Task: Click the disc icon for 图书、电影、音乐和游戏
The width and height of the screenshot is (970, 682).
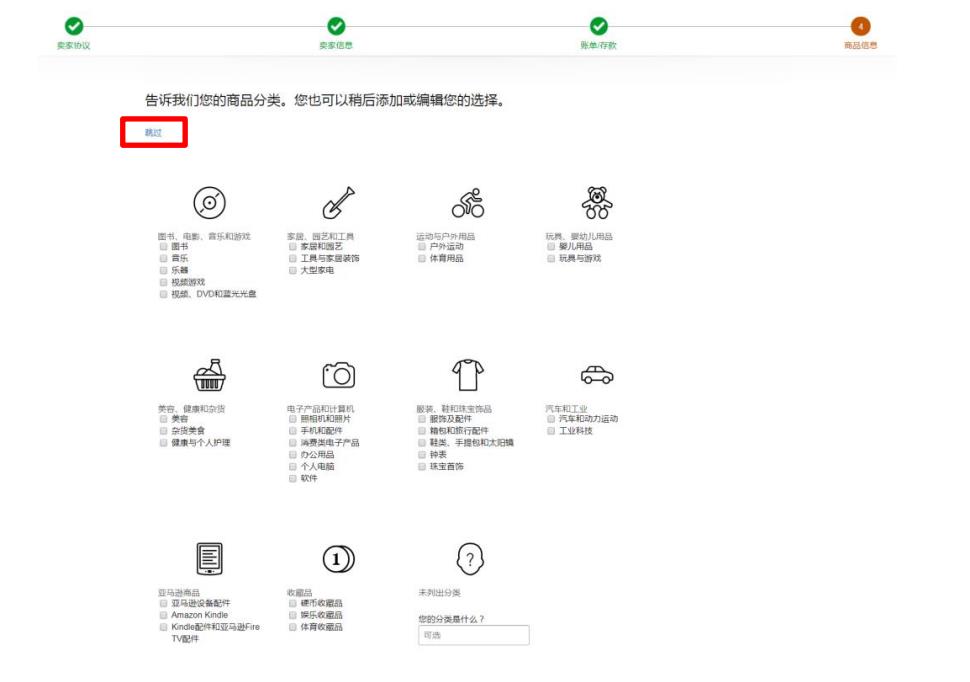Action: click(209, 203)
